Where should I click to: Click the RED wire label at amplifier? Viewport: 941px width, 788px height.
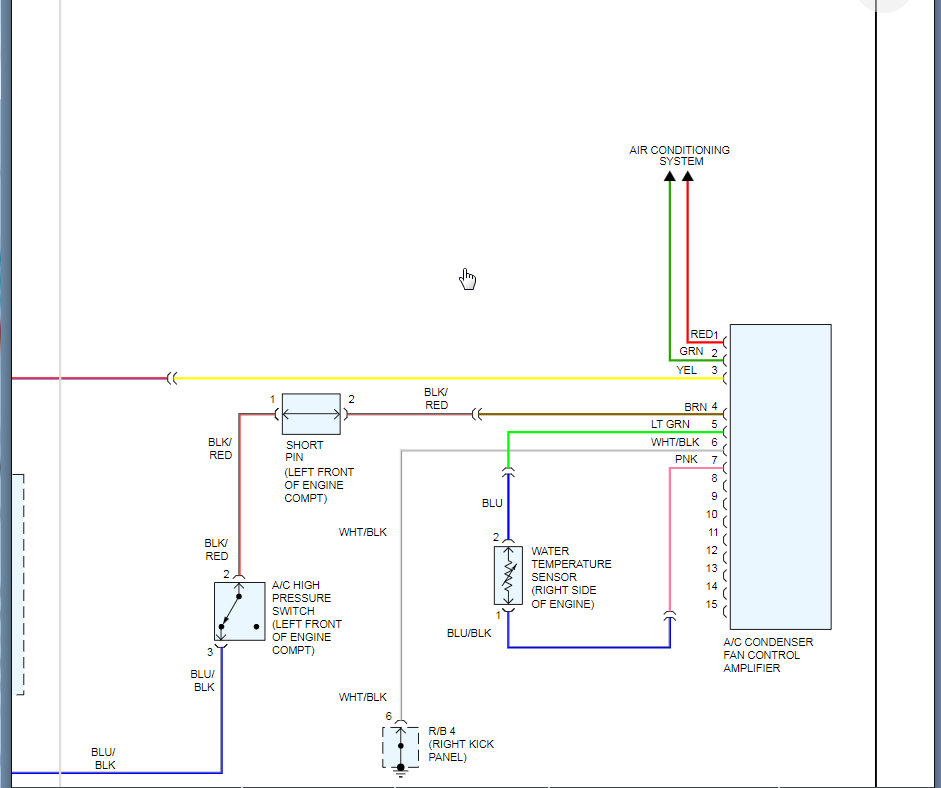coord(701,334)
